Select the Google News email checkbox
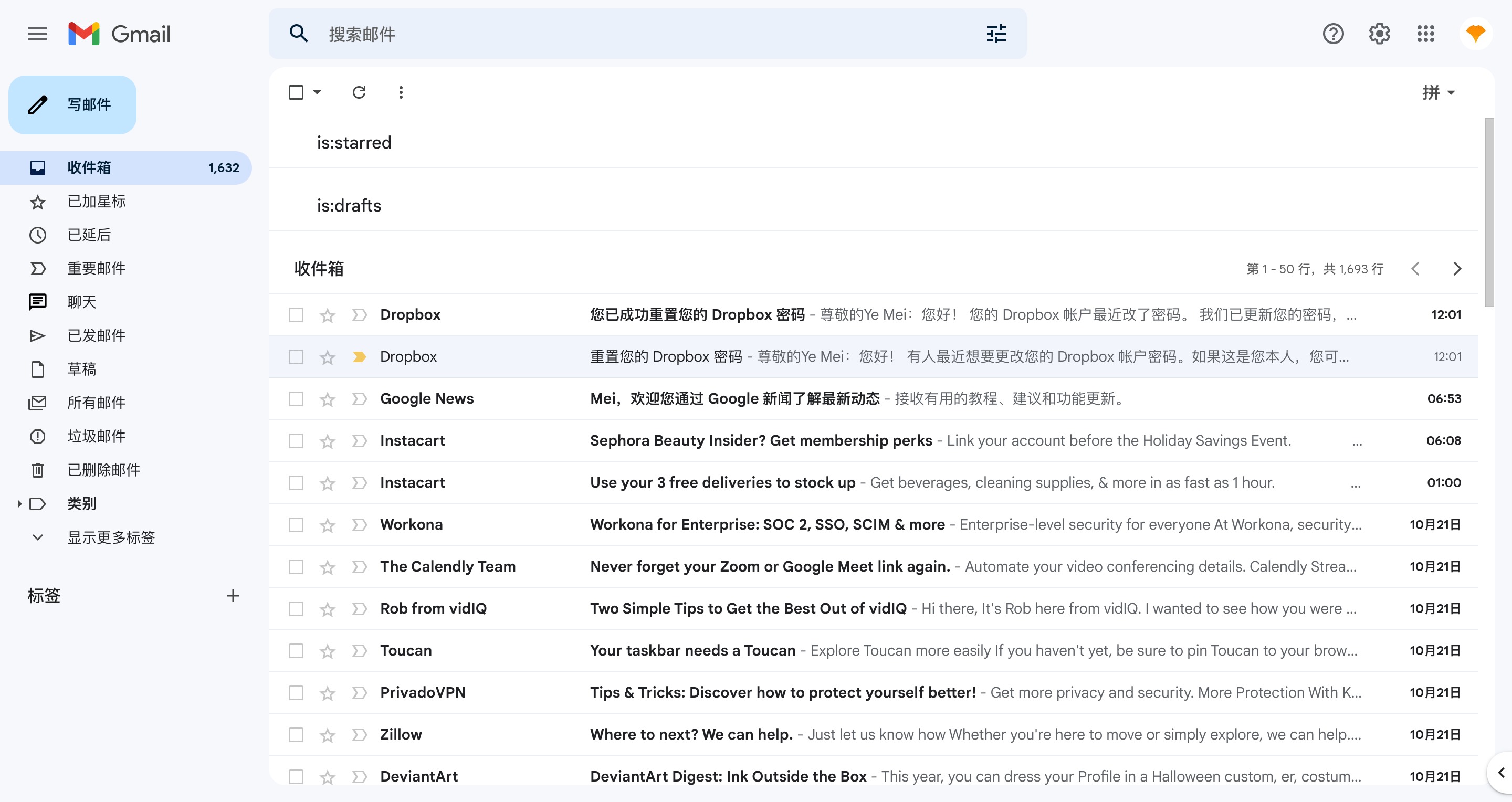Viewport: 1512px width, 802px height. 296,399
